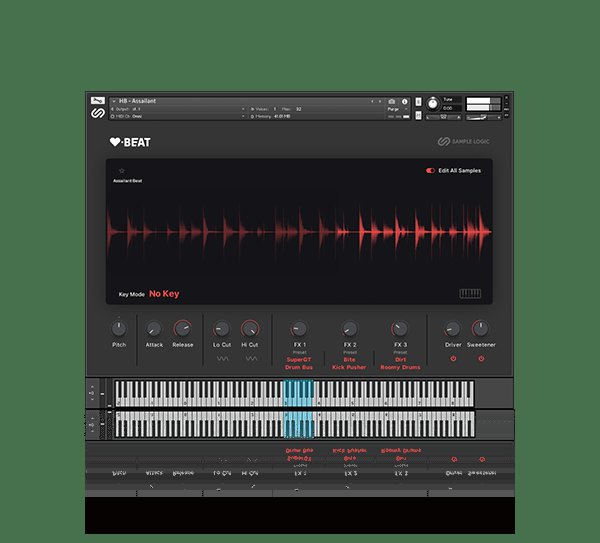Viewport: 600px width, 543px height.
Task: Shift the keyboard octave down
Action: pos(92,399)
